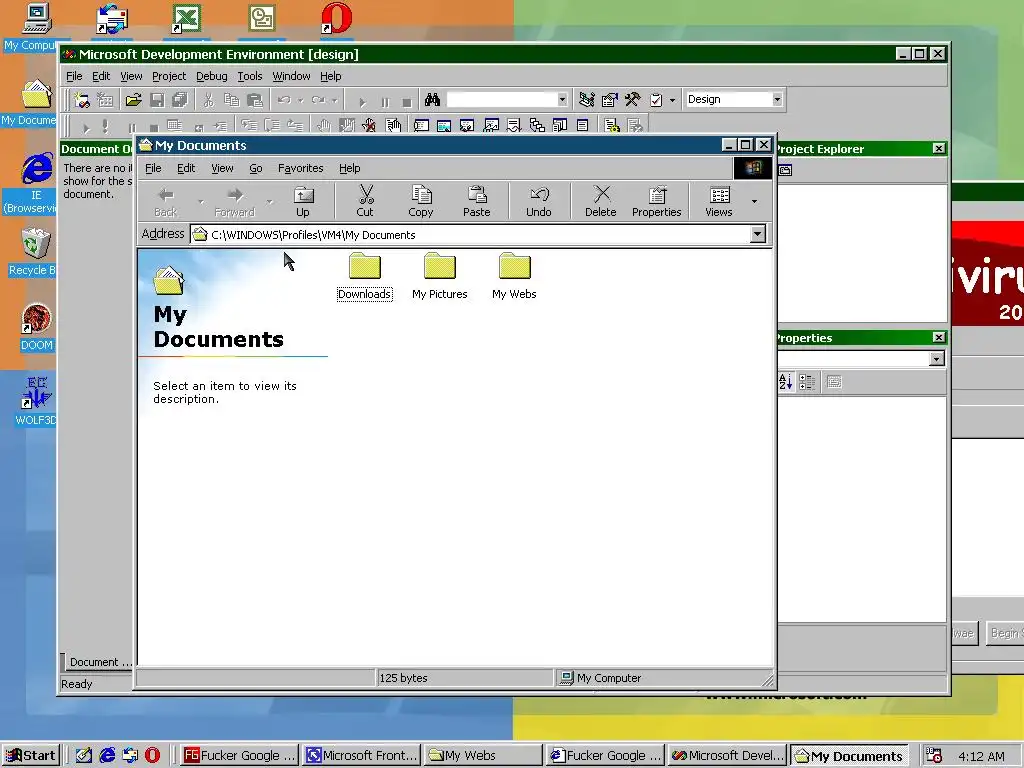Open Properties from My Documents toolbar

[x=656, y=201]
